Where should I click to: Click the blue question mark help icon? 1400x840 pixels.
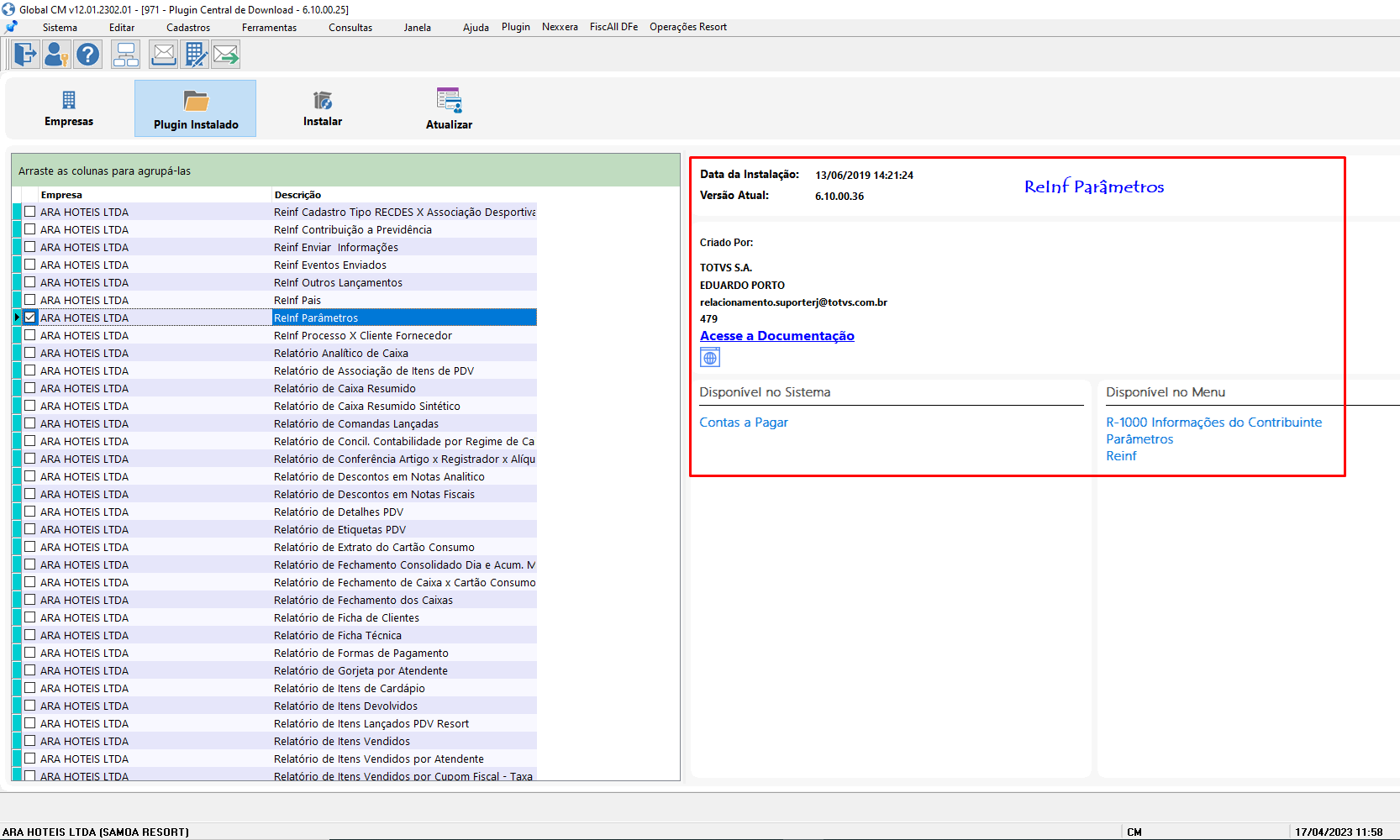(87, 55)
